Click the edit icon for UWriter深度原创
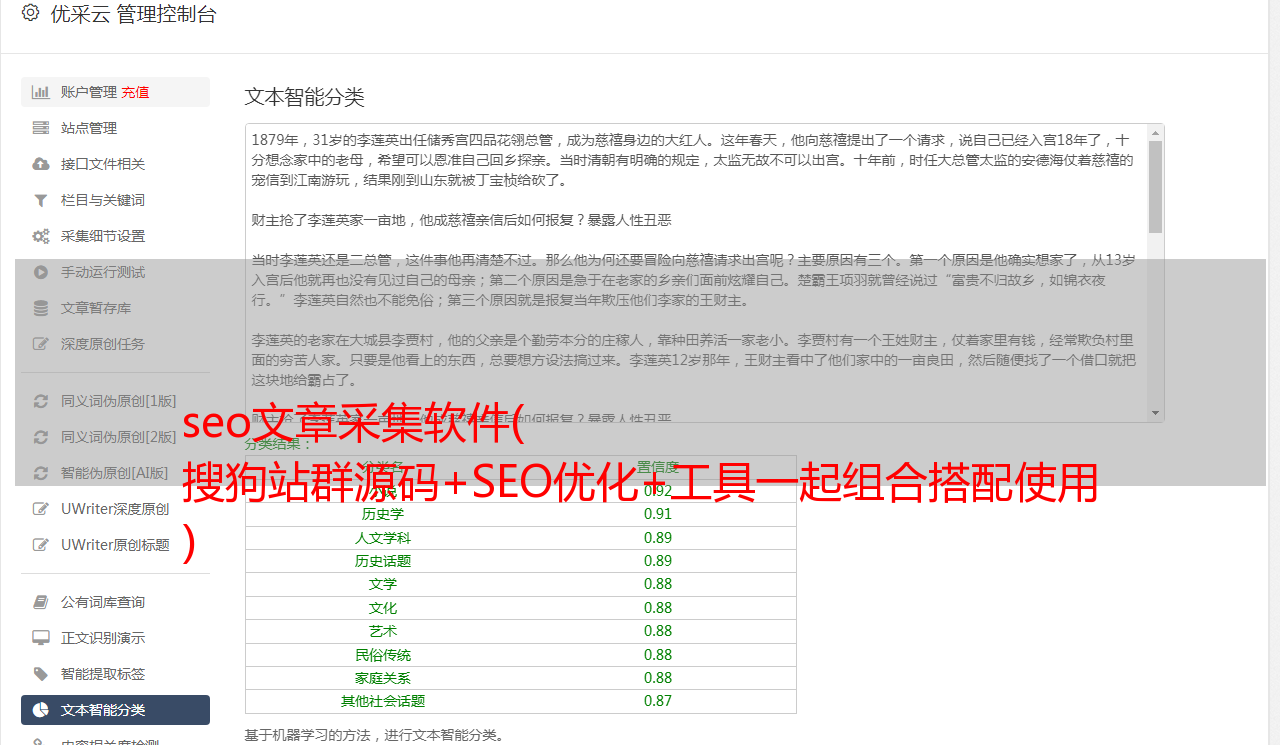 (x=41, y=509)
